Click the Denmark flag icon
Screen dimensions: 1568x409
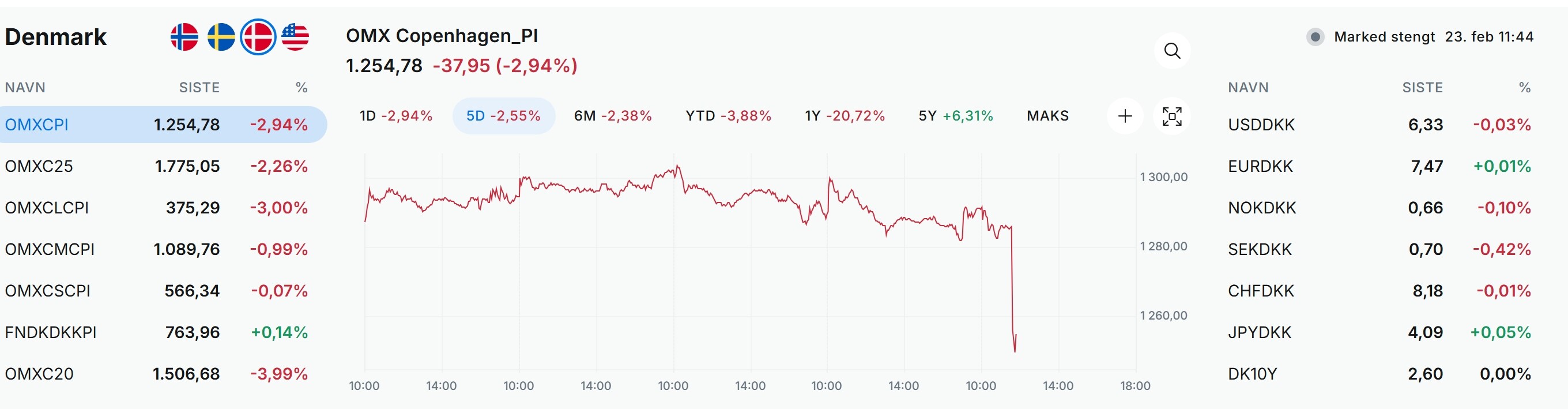click(x=258, y=37)
